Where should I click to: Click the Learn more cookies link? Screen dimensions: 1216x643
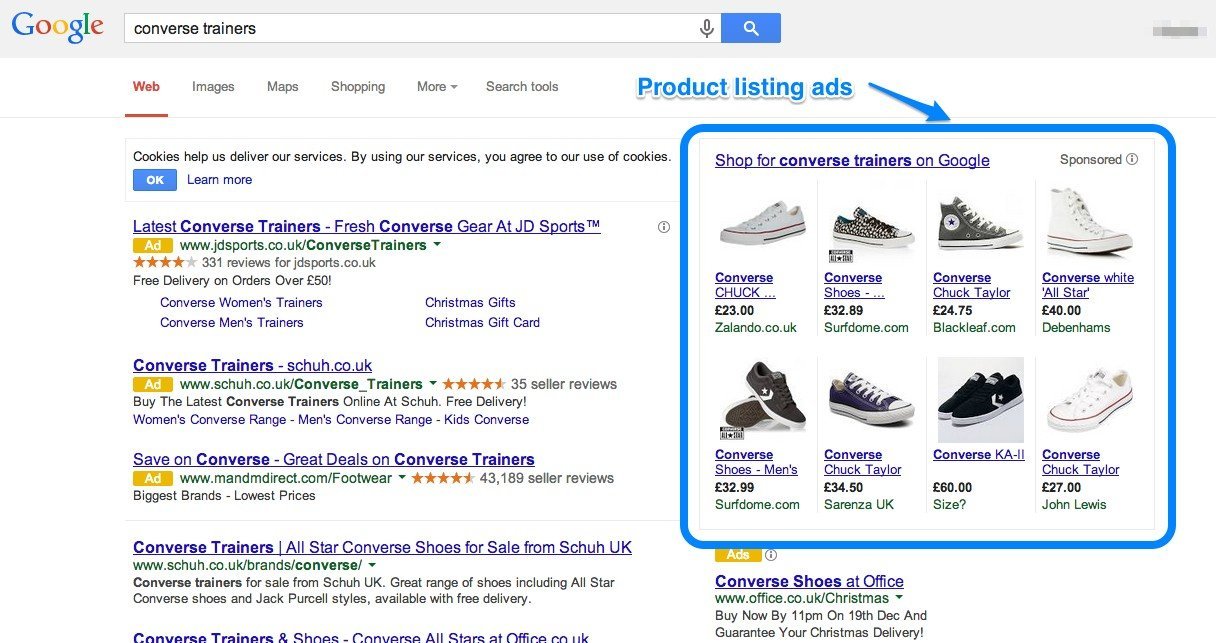click(x=219, y=180)
